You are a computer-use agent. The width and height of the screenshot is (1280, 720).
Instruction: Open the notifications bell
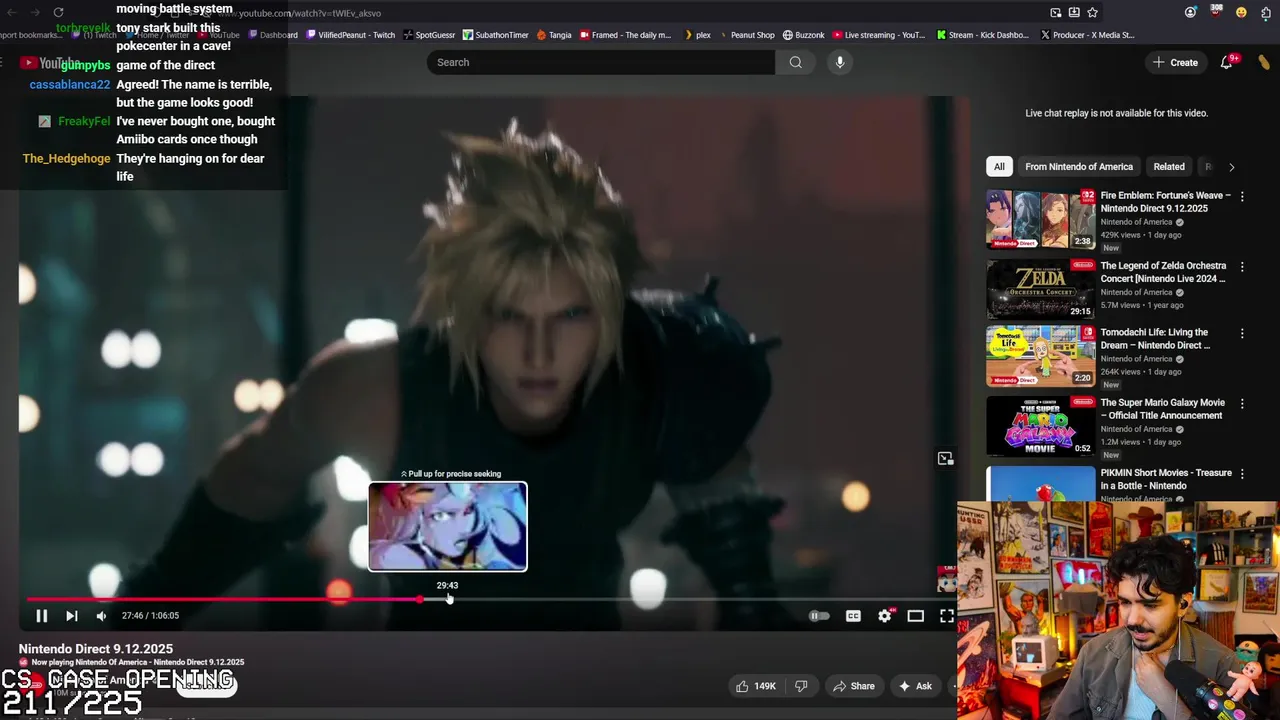[1226, 62]
